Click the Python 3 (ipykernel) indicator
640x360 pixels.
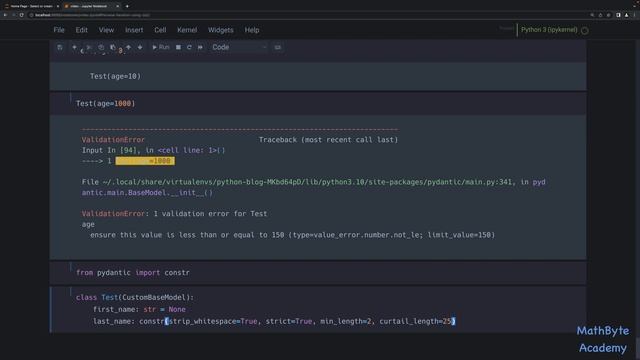[x=549, y=30]
